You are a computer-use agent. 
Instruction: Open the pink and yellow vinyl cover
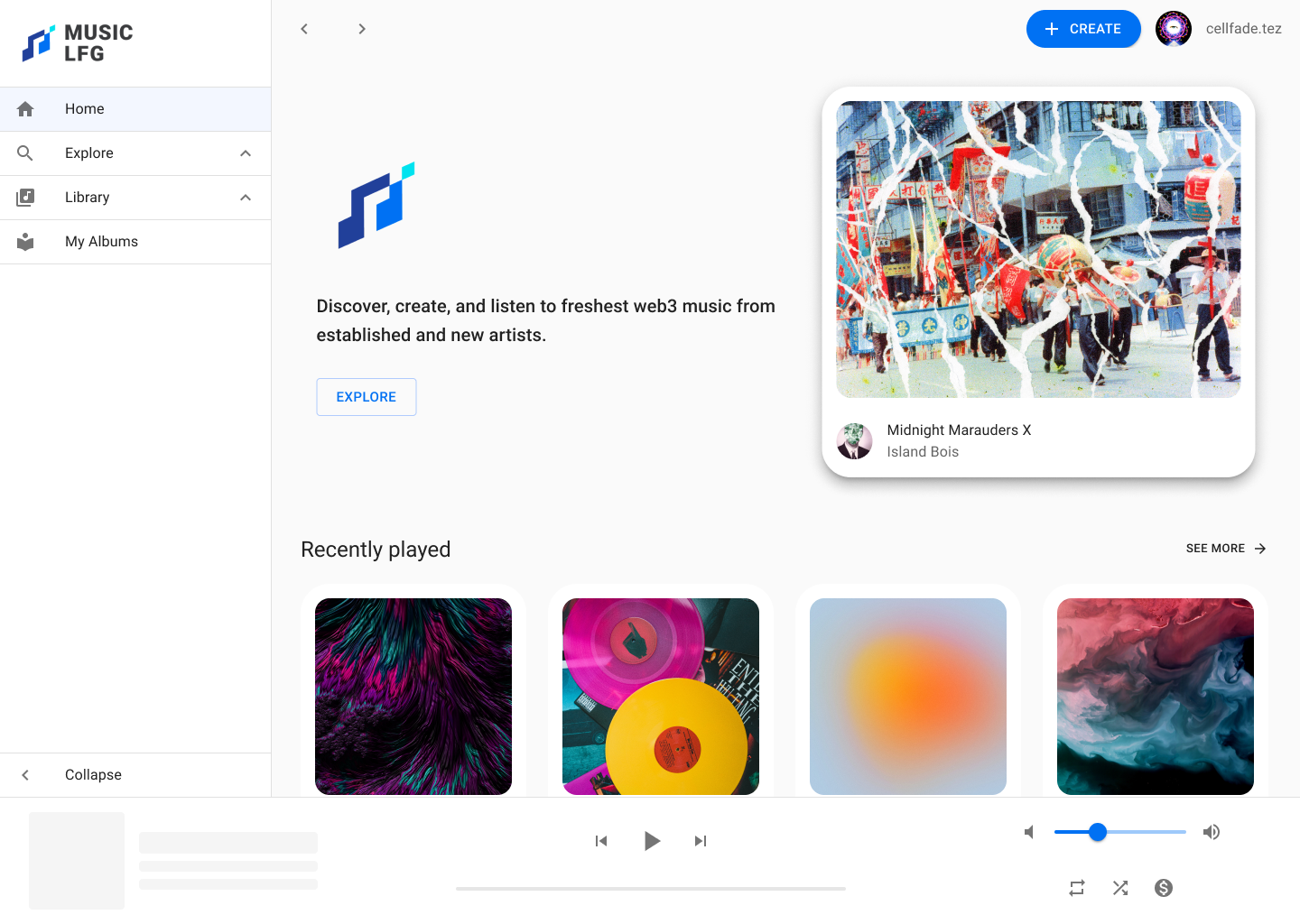click(x=661, y=697)
